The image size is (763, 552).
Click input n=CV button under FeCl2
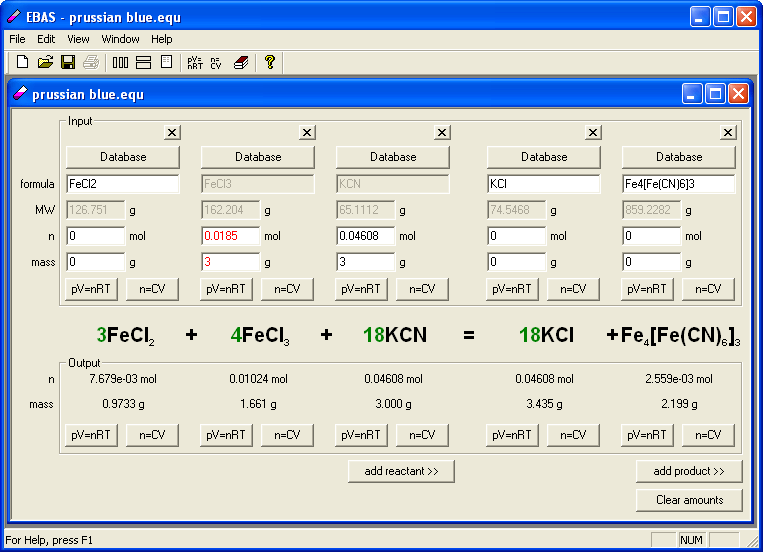click(x=152, y=289)
